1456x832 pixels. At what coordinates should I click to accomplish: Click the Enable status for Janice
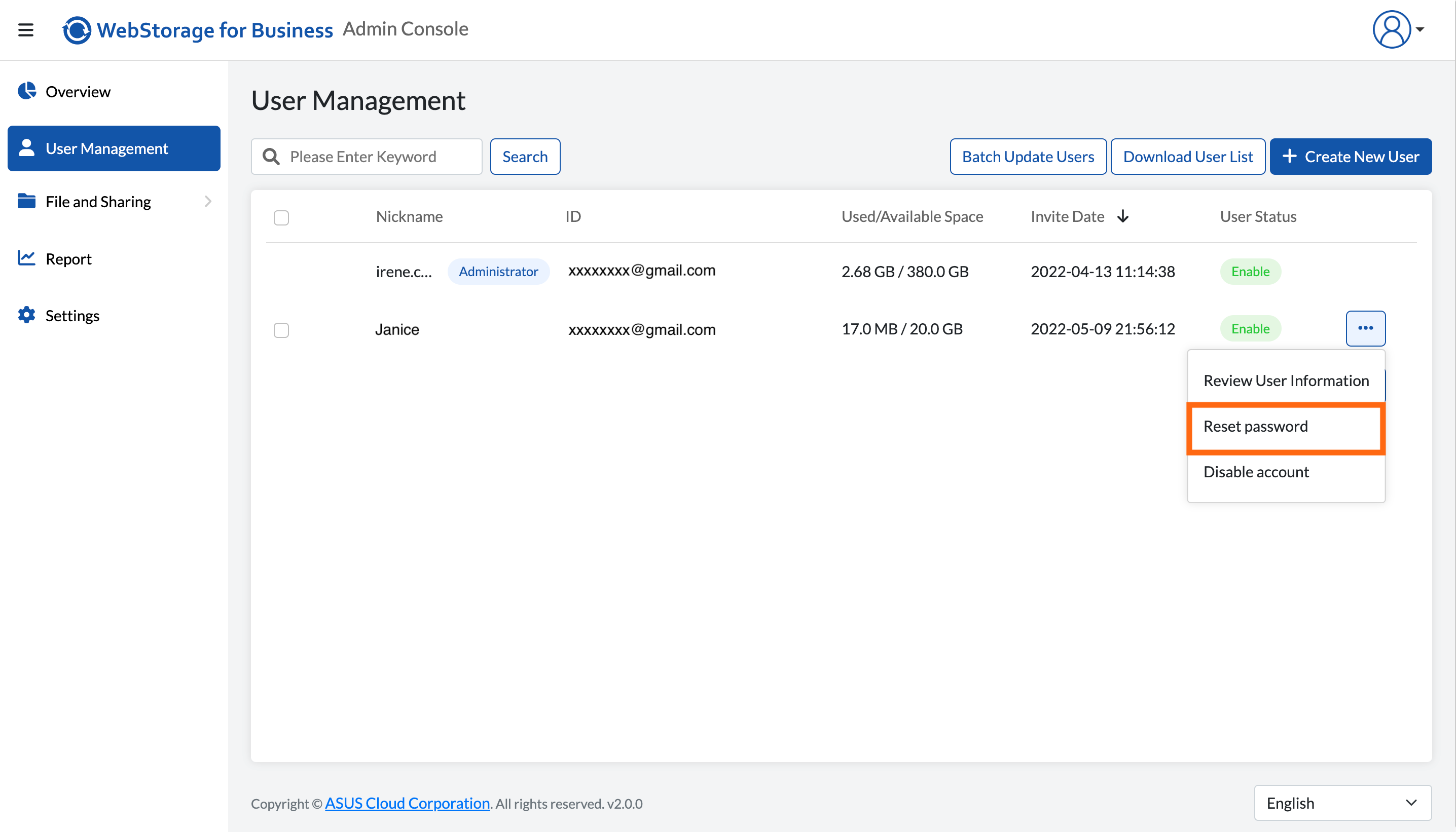(x=1250, y=328)
